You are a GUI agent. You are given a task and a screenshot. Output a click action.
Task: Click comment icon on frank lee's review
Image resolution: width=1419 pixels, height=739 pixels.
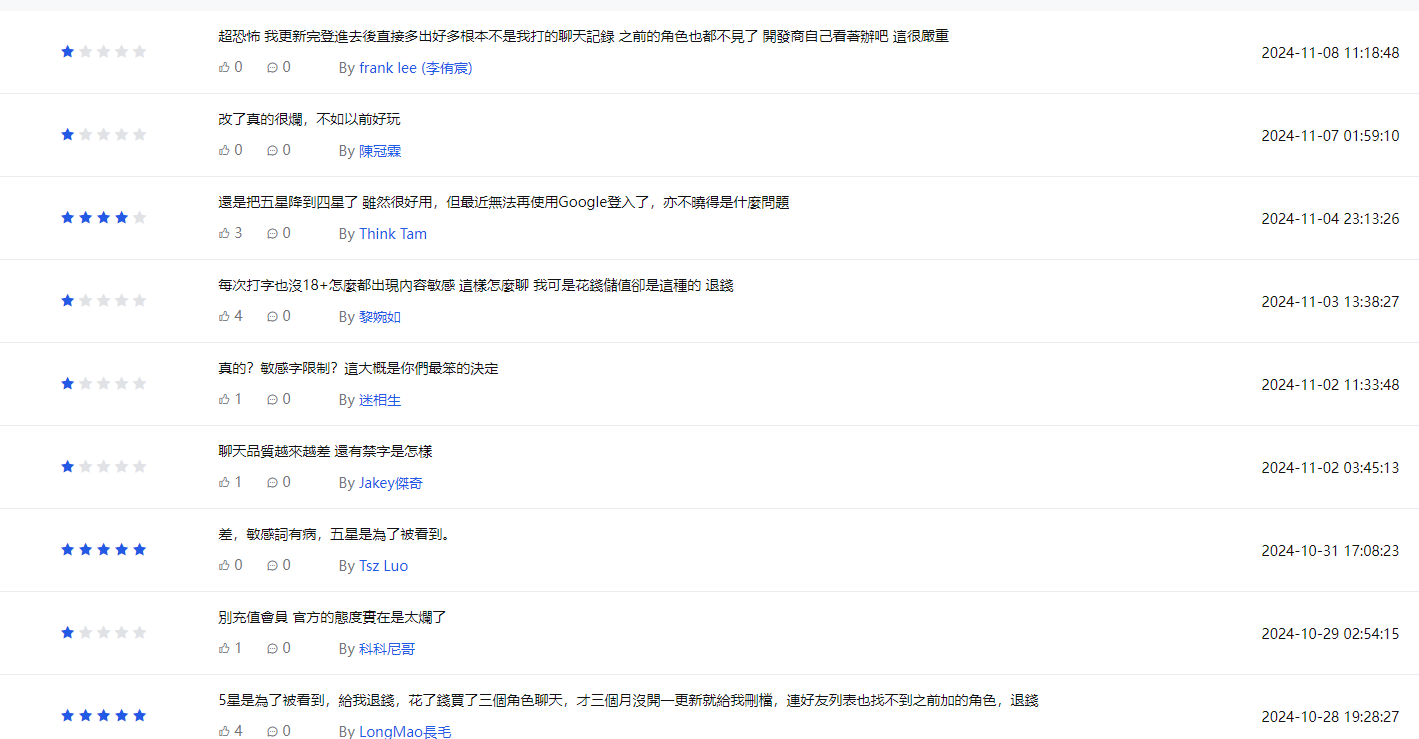click(272, 67)
